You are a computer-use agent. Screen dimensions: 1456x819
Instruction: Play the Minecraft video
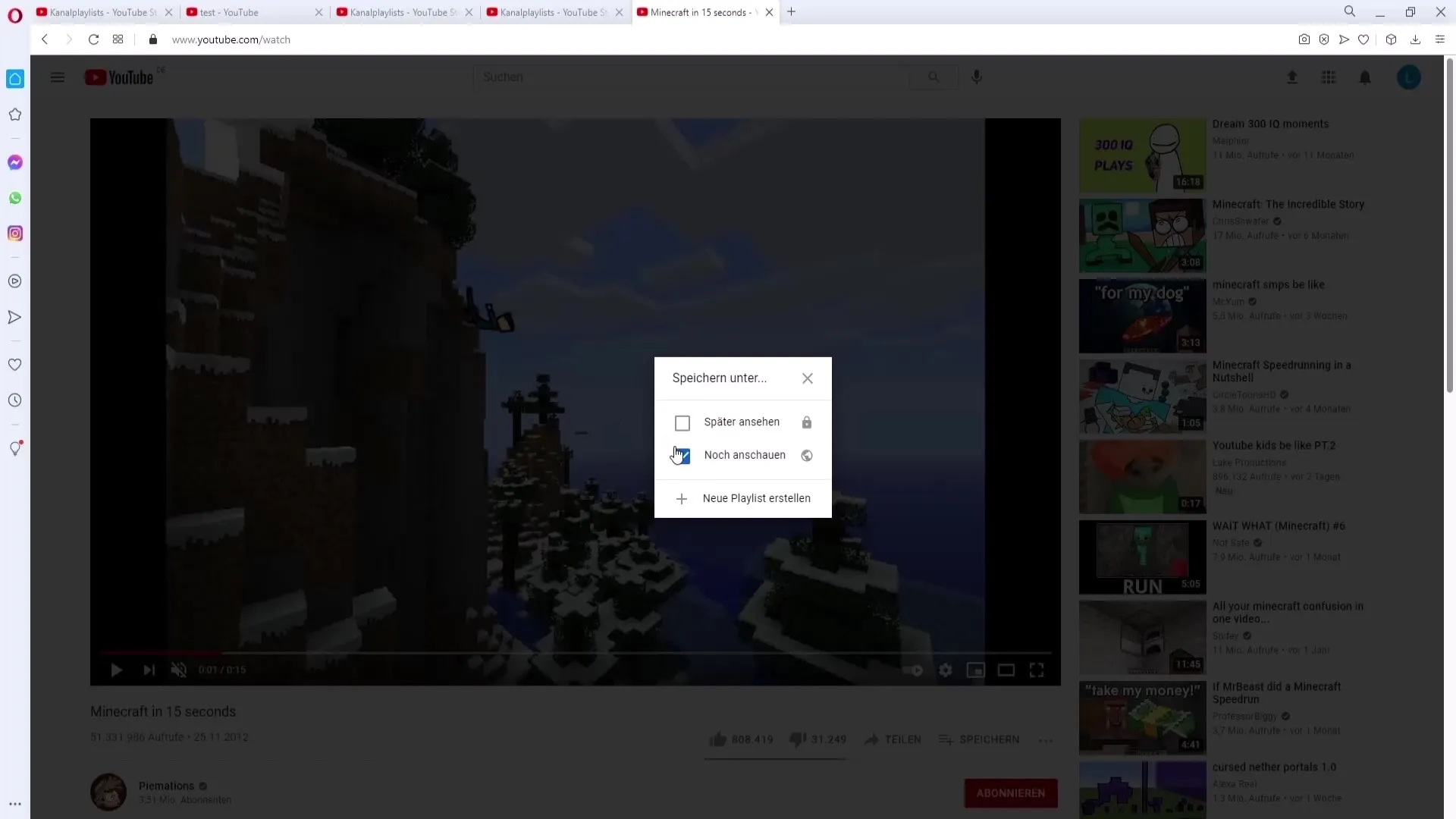pos(116,670)
